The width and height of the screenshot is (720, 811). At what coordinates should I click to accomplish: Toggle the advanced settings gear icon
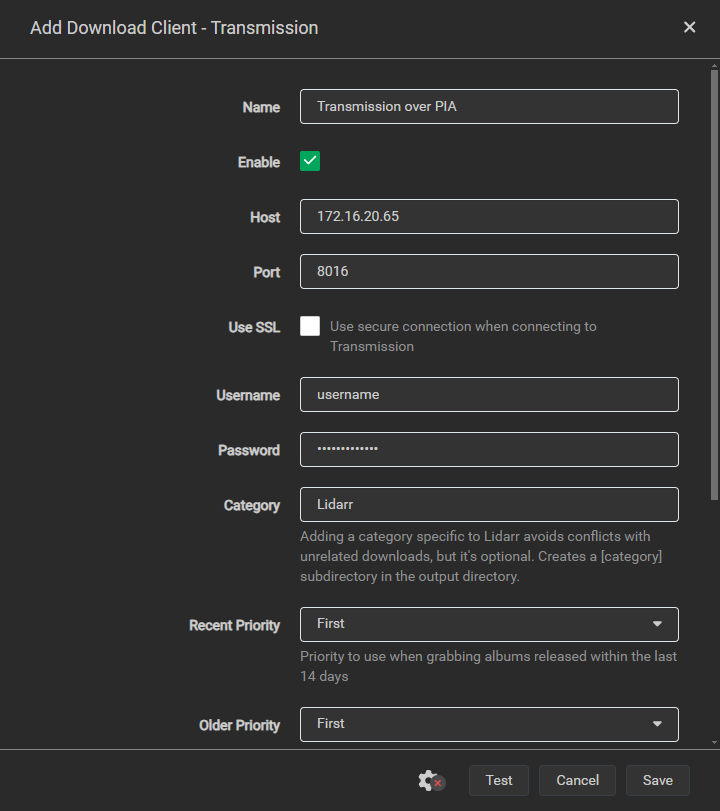(428, 780)
